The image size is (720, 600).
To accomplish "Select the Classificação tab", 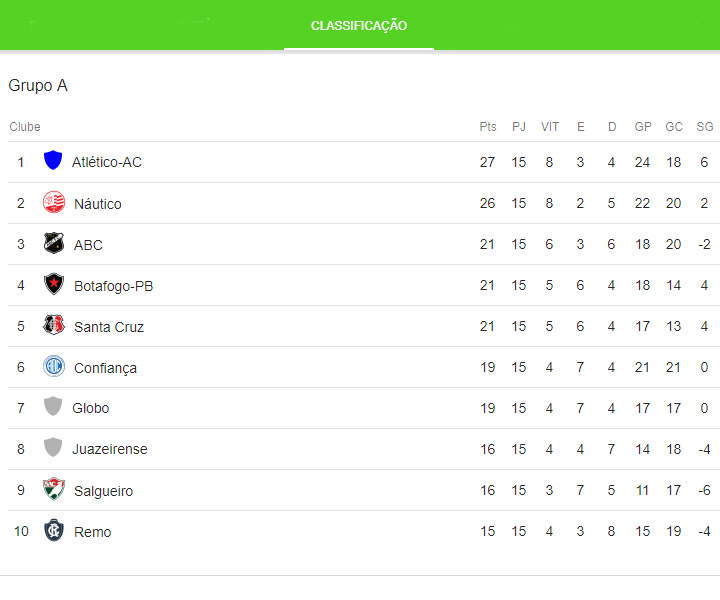I will coord(359,26).
